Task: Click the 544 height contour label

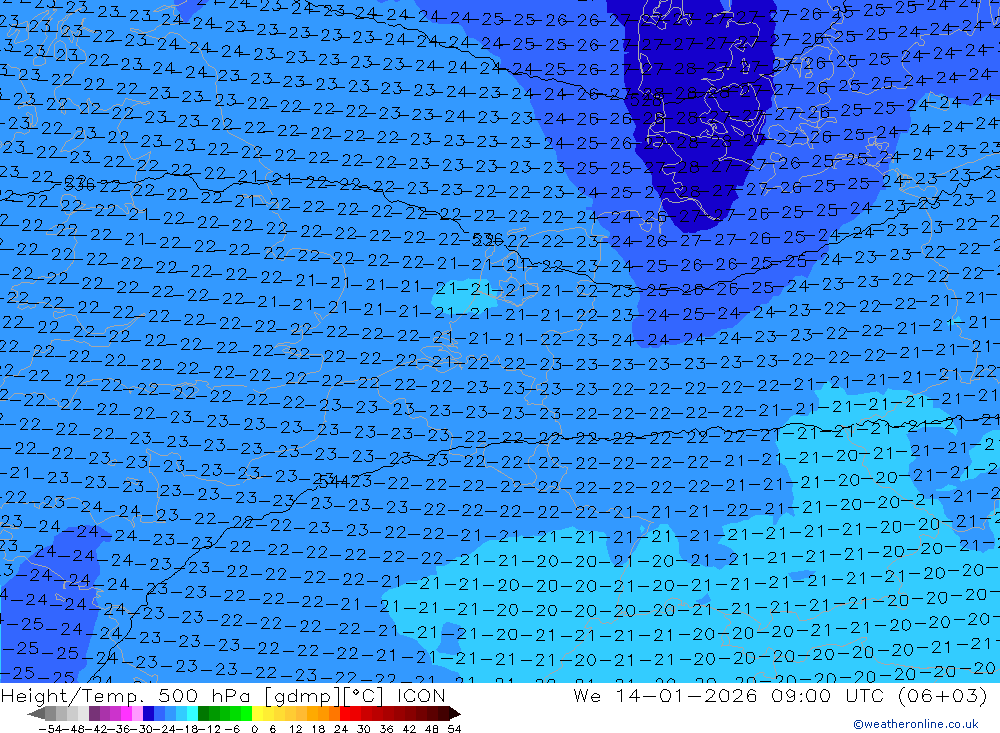Action: [332, 480]
